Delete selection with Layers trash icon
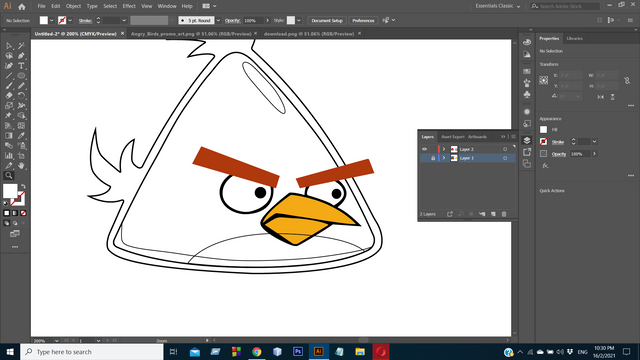The width and height of the screenshot is (640, 360). click(x=504, y=214)
